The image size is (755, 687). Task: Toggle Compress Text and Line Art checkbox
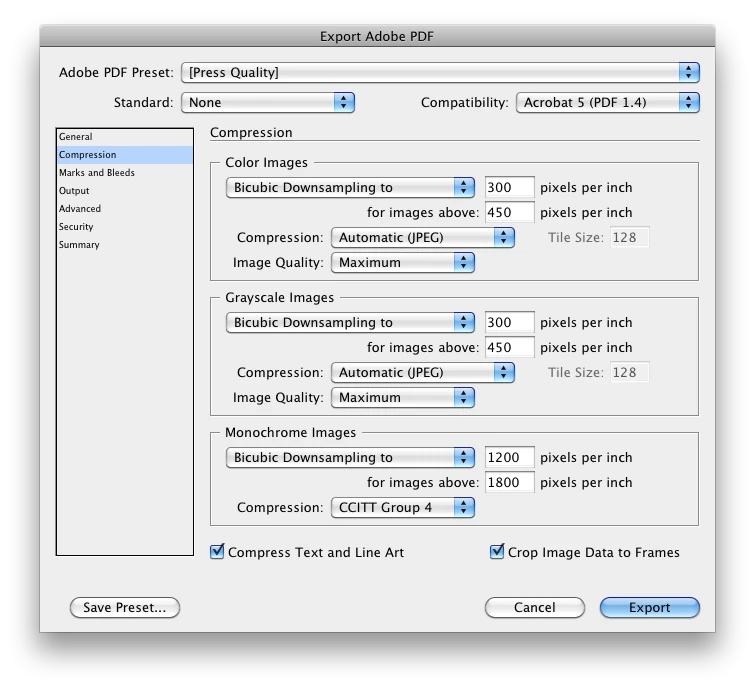pyautogui.click(x=217, y=552)
